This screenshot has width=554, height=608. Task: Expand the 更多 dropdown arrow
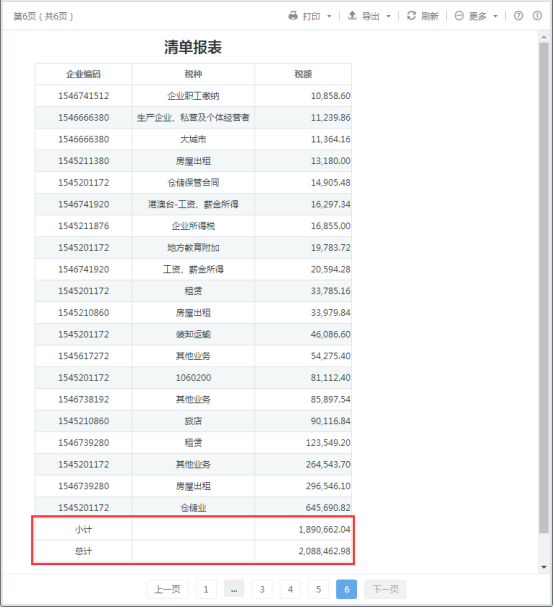click(x=495, y=16)
